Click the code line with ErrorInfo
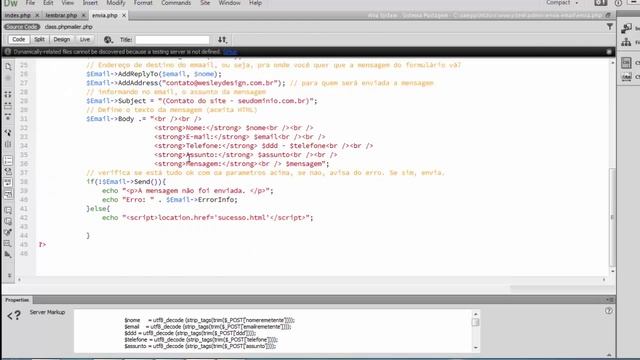The height and width of the screenshot is (360, 640). point(169,200)
